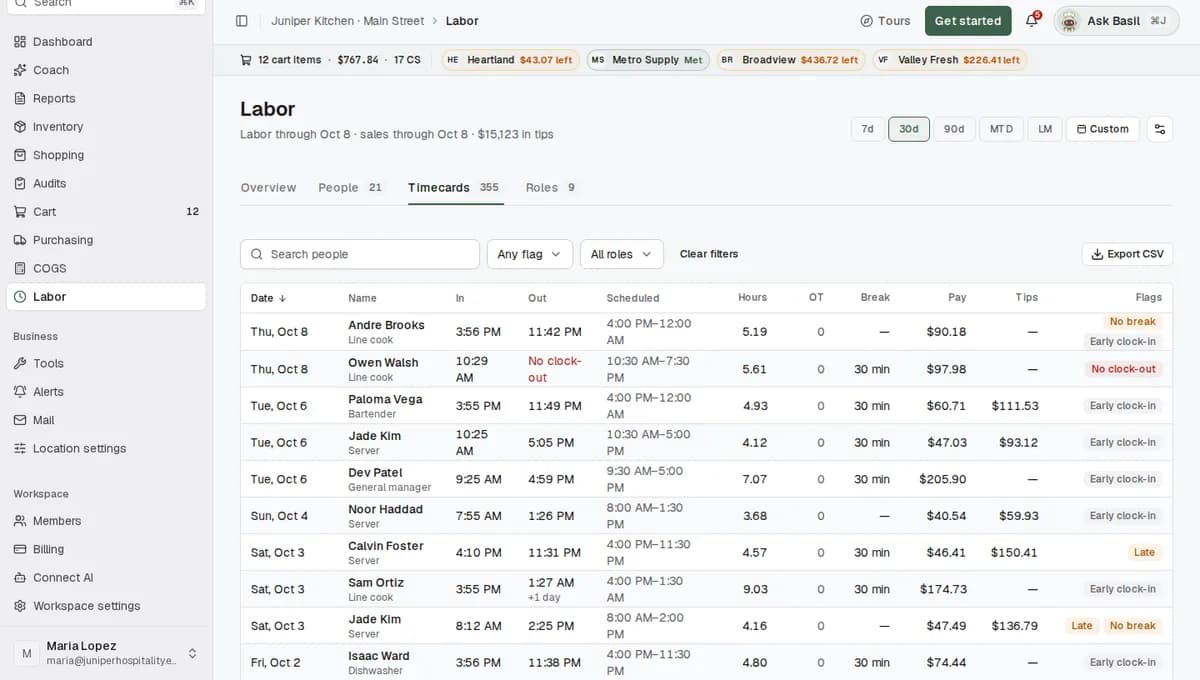The image size is (1200, 680).
Task: Open Paloma Vega's timecard
Action: click(x=706, y=406)
